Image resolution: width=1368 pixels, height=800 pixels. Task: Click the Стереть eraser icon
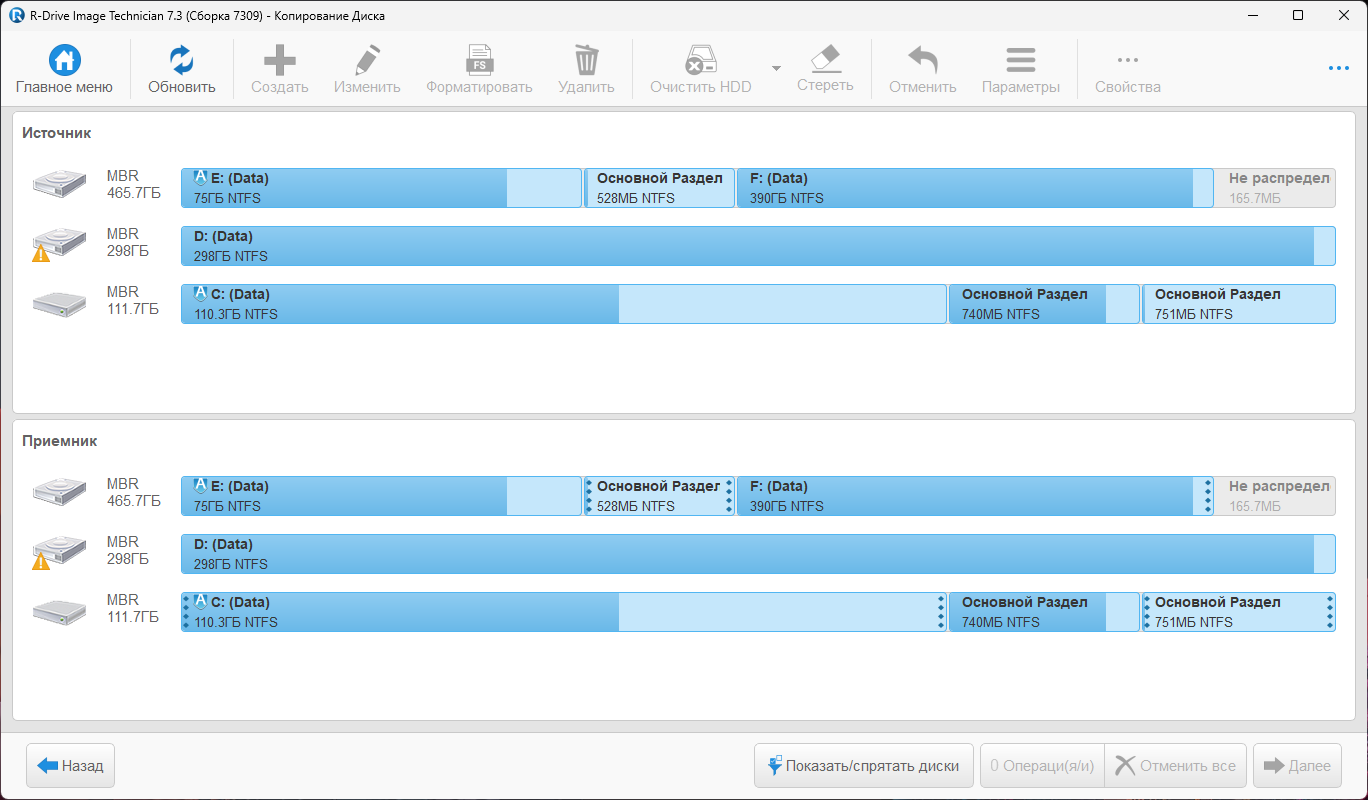[x=825, y=58]
